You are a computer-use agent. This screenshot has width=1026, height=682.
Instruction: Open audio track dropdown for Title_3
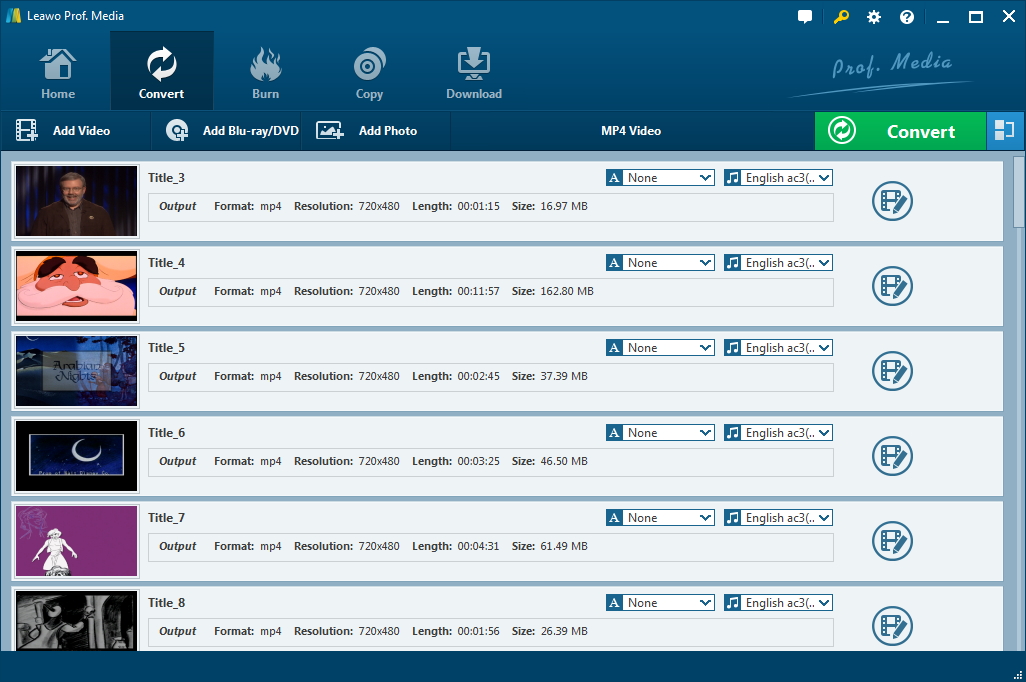778,178
